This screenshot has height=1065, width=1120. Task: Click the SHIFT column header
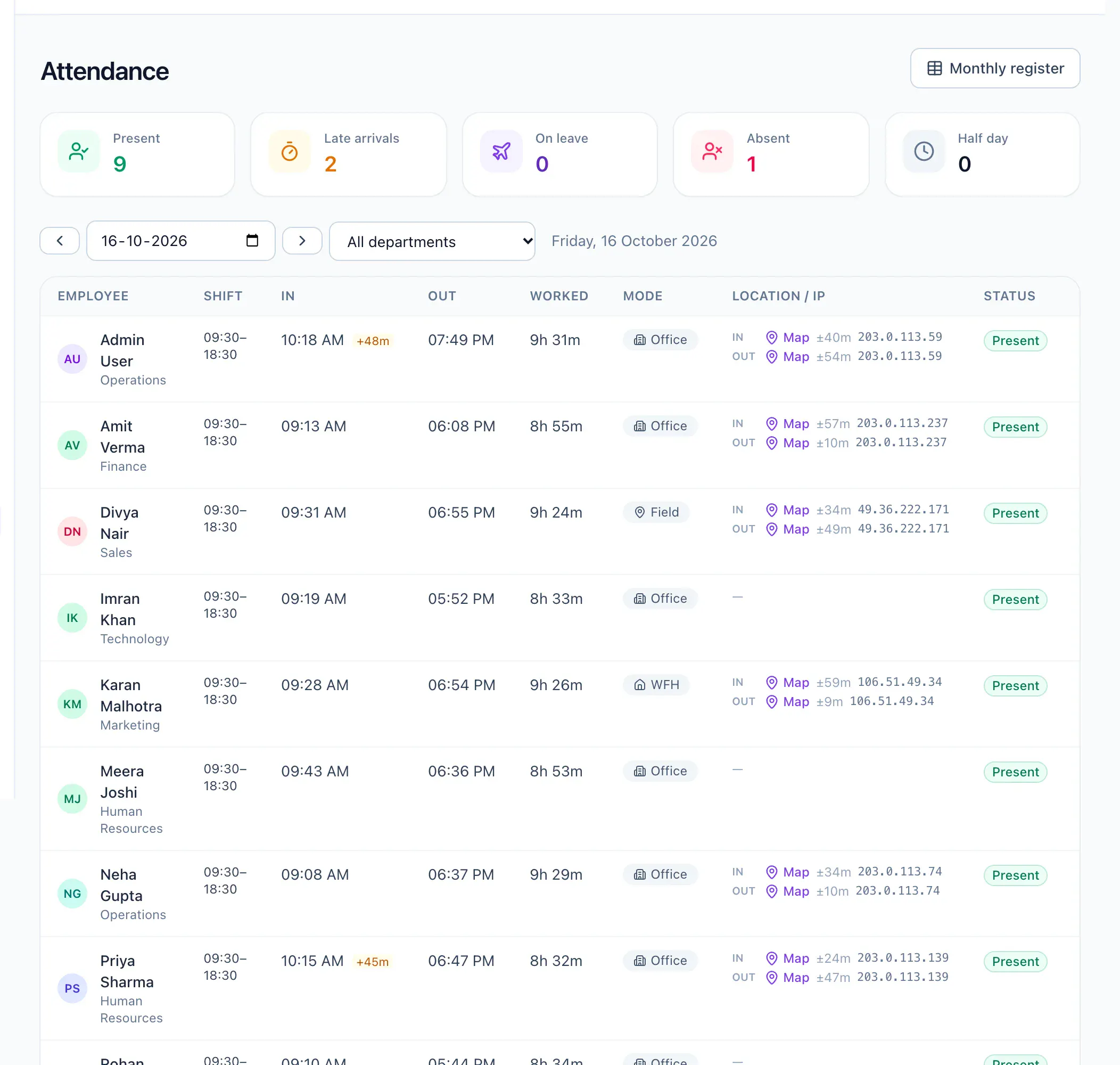tap(223, 296)
